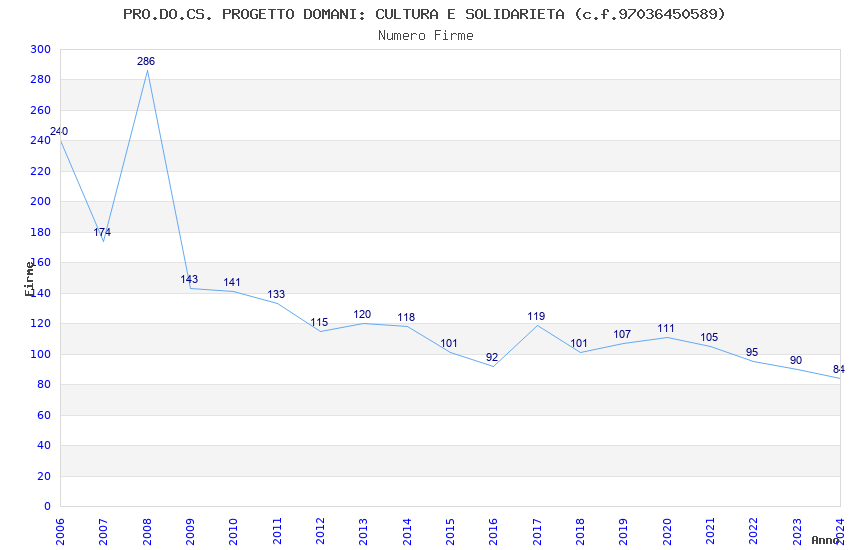Image resolution: width=850 pixels, height=550 pixels.
Task: Click the x-axis year label 2006
Action: click(60, 531)
